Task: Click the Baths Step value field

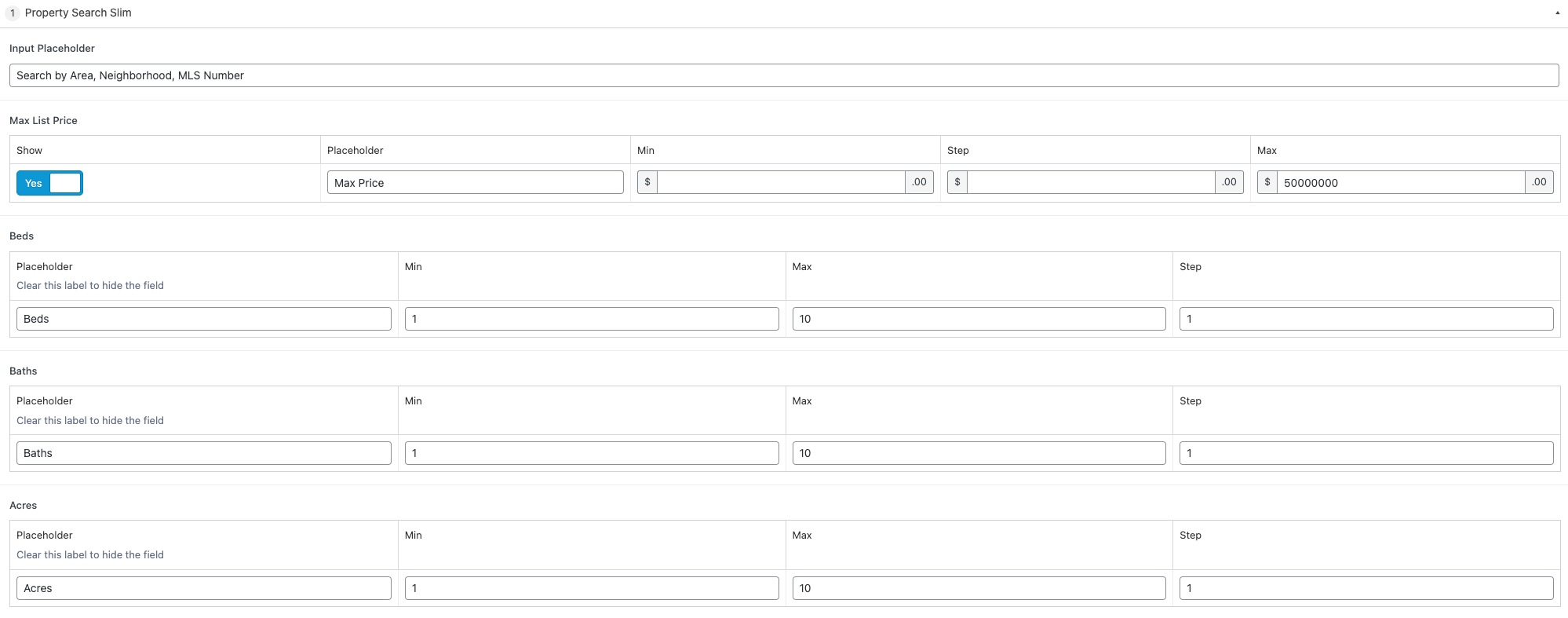Action: click(x=1366, y=453)
